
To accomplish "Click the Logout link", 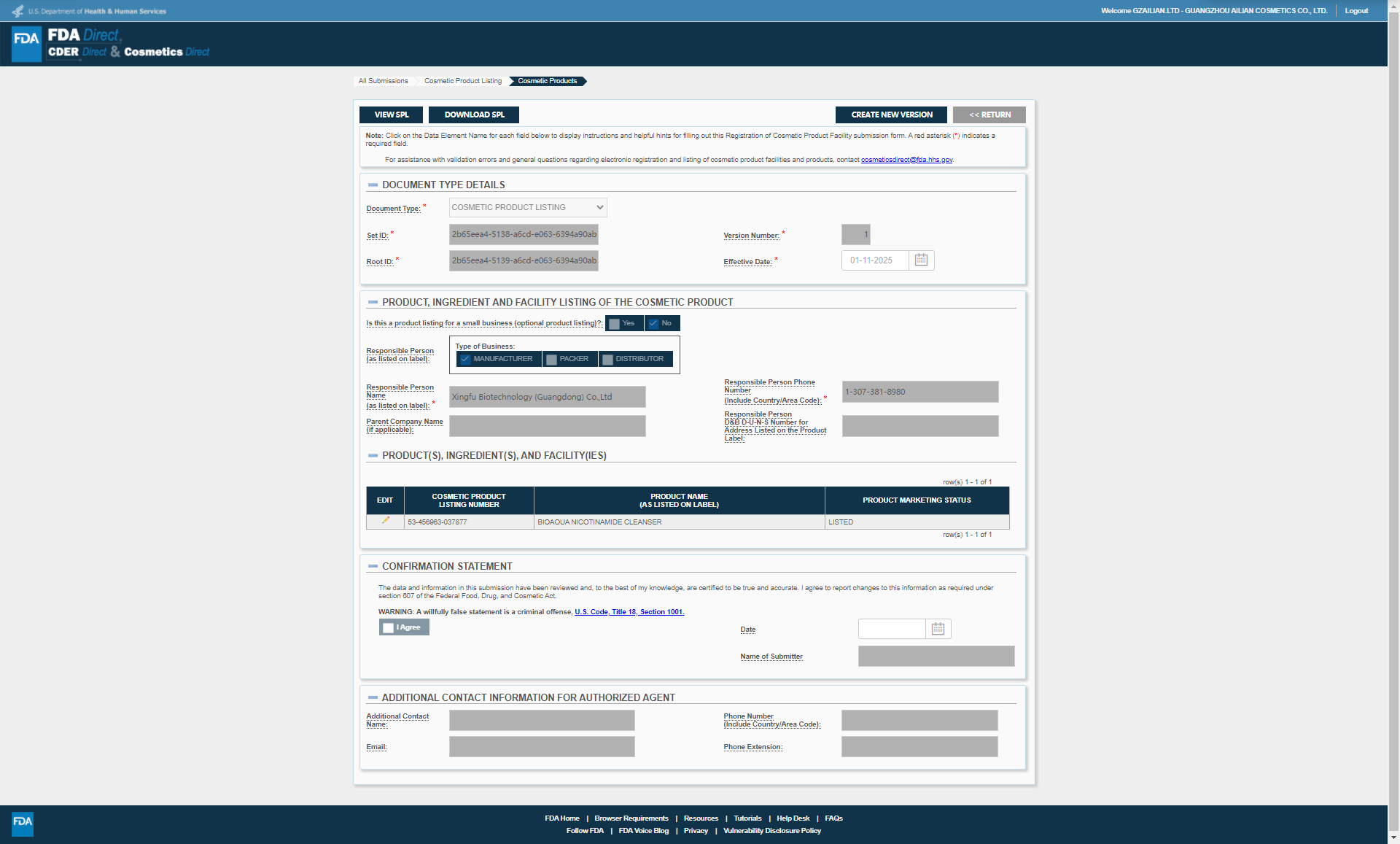I will (x=1356, y=11).
